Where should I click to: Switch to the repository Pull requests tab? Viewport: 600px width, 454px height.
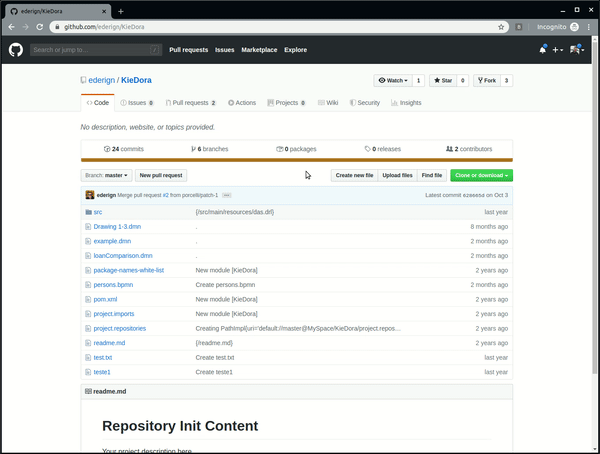[191, 103]
